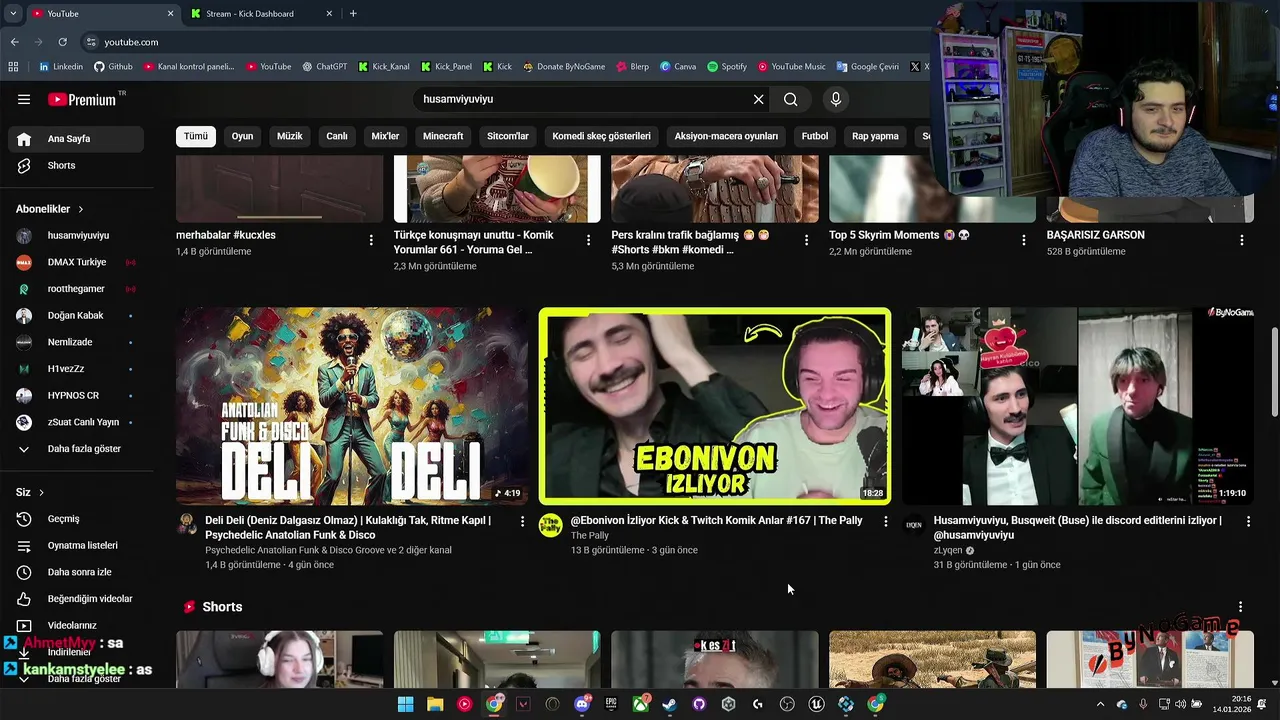Viewport: 1280px width, 720px height.
Task: Open Beğendiğim videolar list
Action: (77, 599)
